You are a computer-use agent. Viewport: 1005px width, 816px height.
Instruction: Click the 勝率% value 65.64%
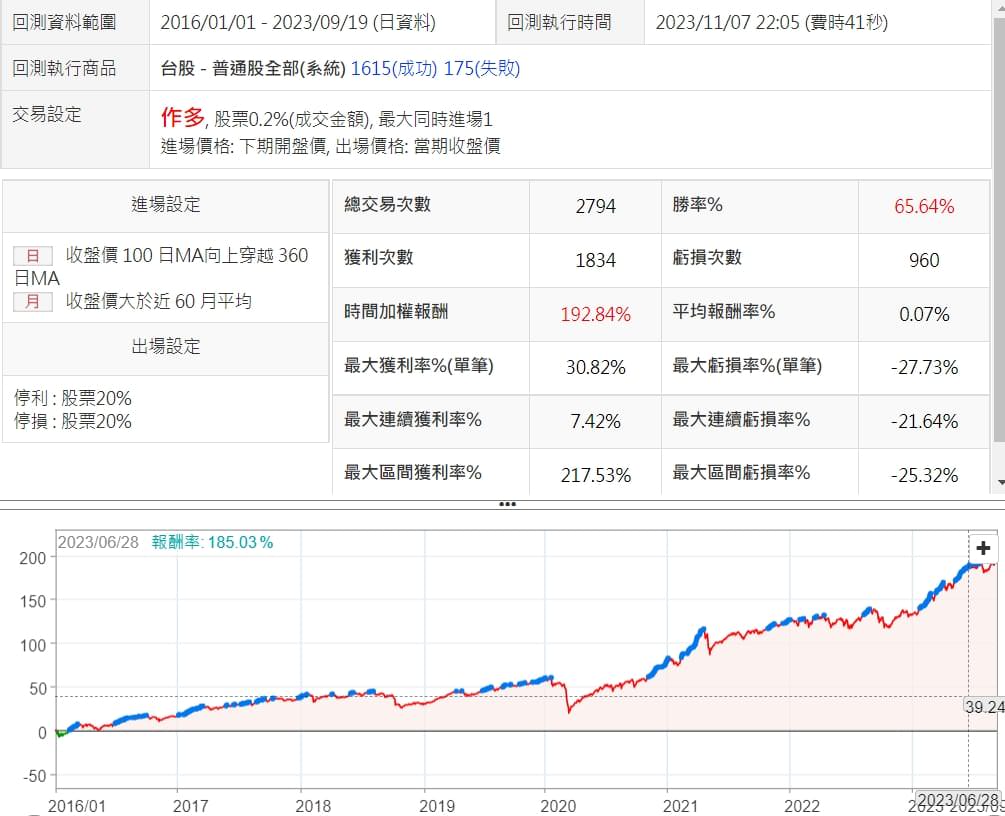[x=923, y=207]
